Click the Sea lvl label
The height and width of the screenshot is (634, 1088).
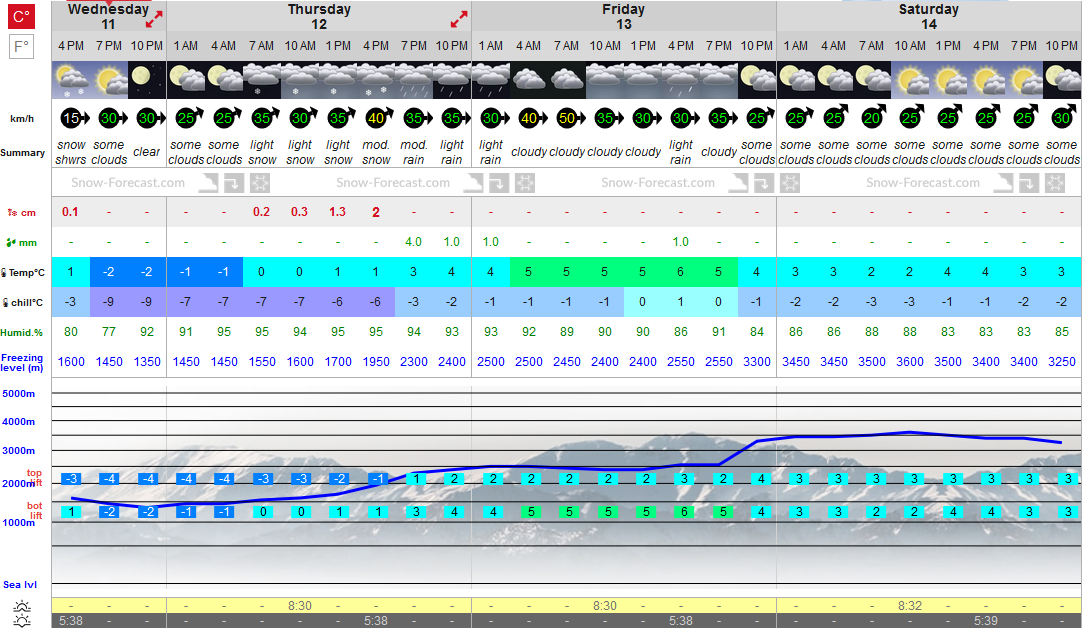point(20,585)
